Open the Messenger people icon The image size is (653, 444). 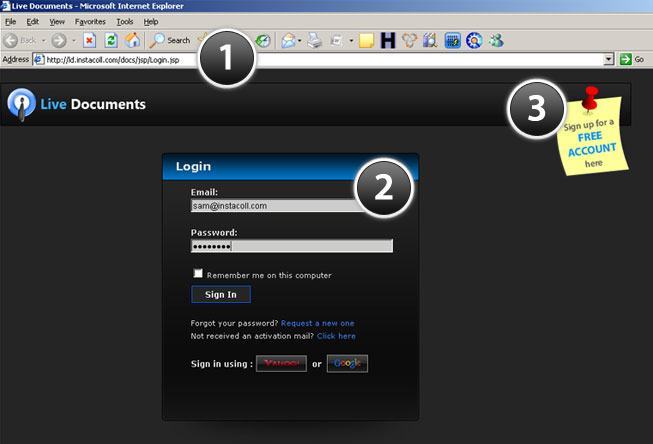(x=496, y=40)
